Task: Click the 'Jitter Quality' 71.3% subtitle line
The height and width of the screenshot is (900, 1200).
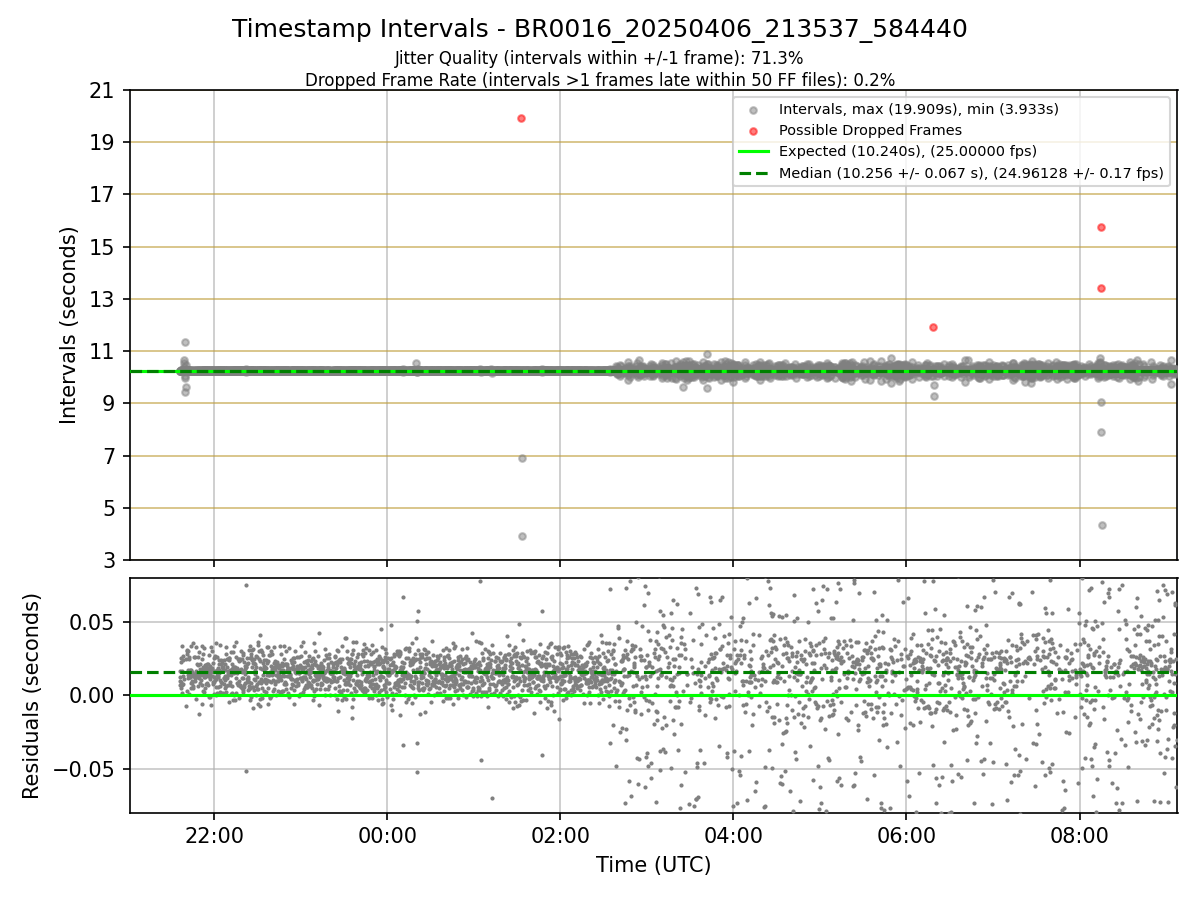Action: pyautogui.click(x=599, y=59)
